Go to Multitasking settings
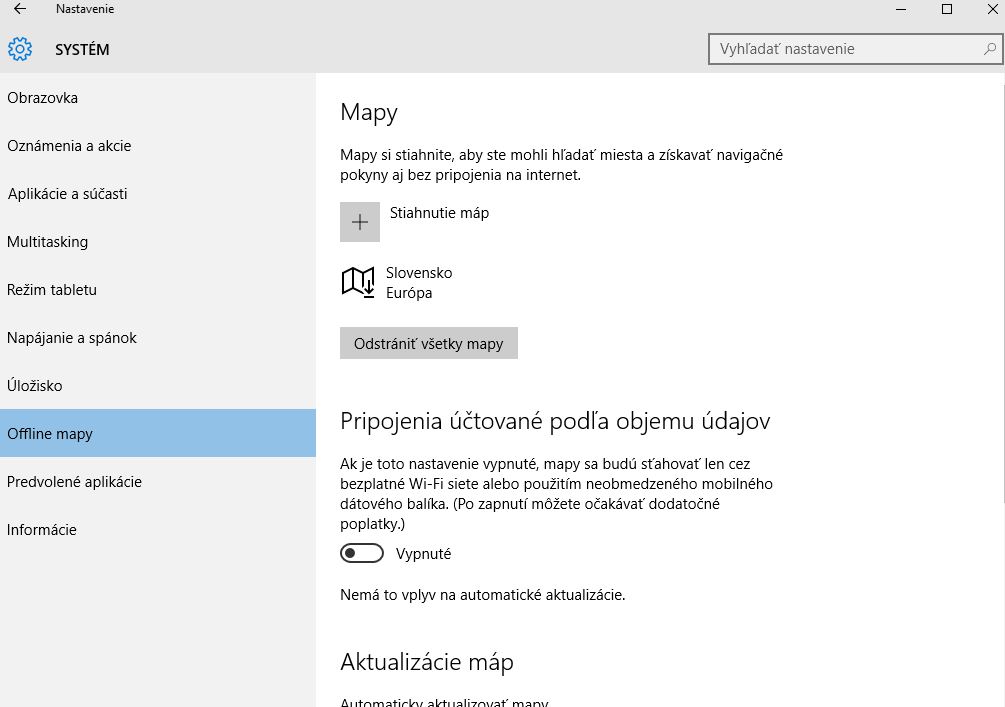This screenshot has height=707, width=1005. pos(47,242)
